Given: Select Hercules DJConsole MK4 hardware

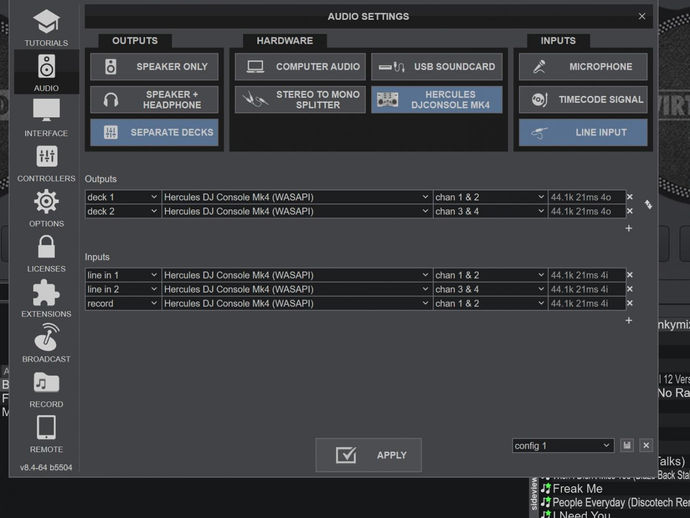Looking at the screenshot, I should (x=437, y=99).
